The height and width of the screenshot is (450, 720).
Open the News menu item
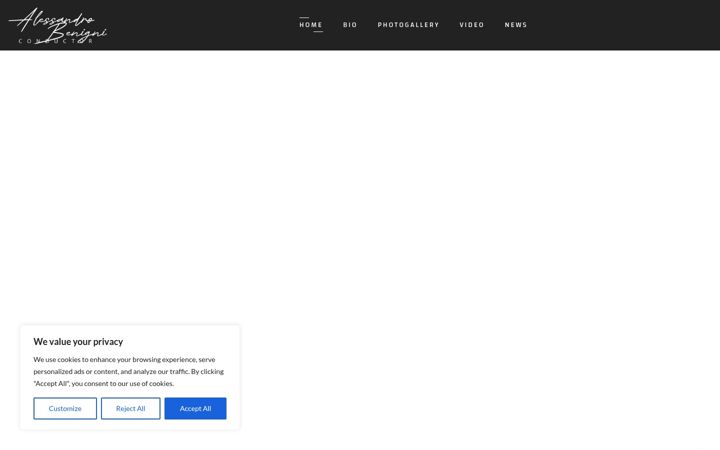click(516, 25)
